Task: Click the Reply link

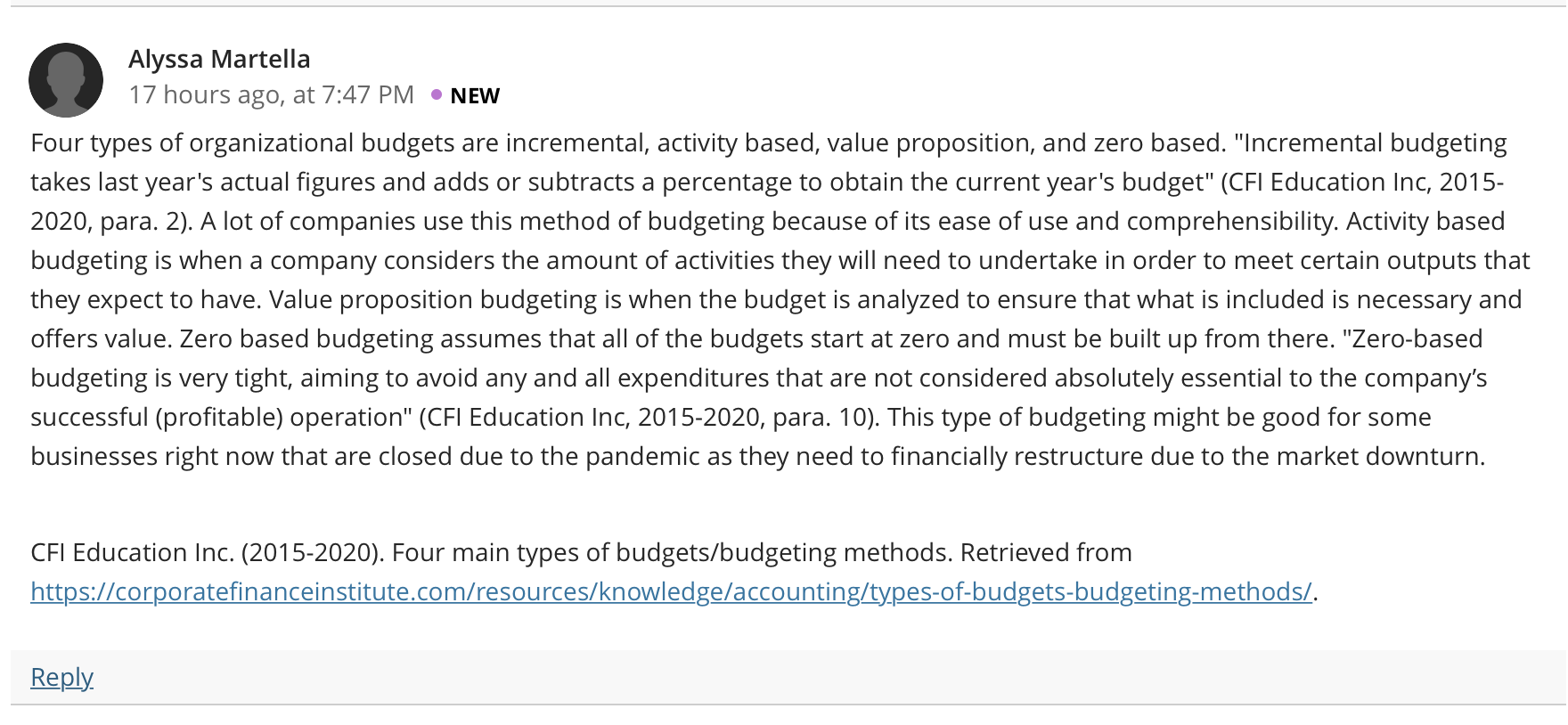Action: (x=61, y=677)
